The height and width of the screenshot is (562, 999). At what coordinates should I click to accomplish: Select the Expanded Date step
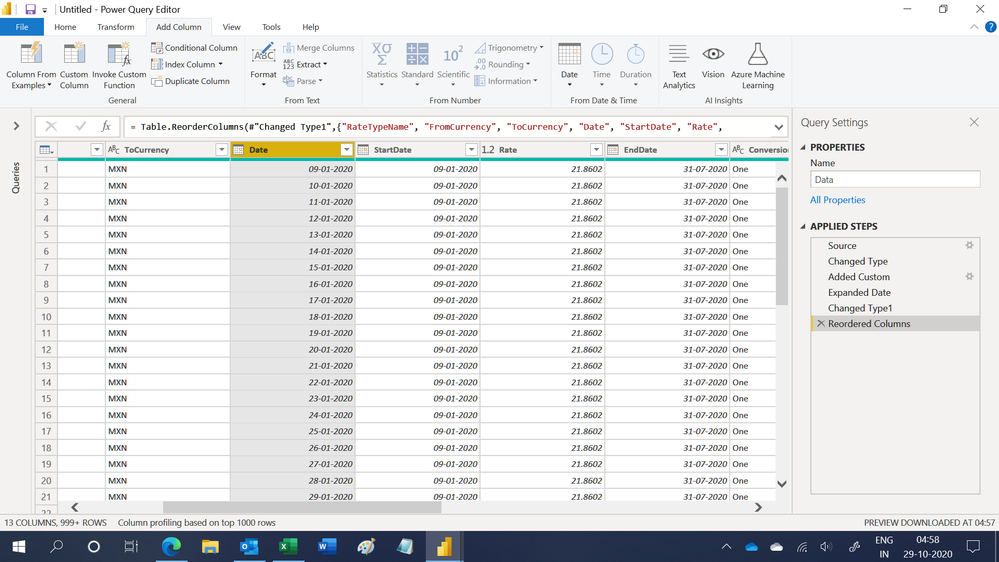895,292
